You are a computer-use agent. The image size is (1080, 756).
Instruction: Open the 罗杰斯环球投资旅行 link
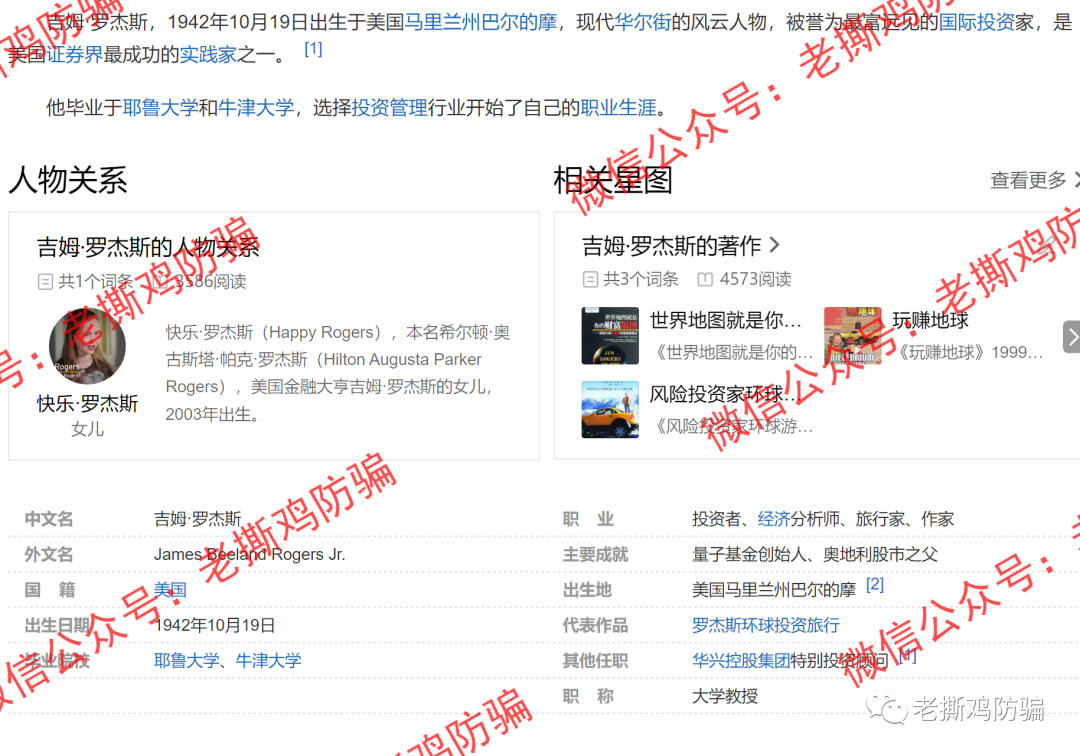coord(766,625)
